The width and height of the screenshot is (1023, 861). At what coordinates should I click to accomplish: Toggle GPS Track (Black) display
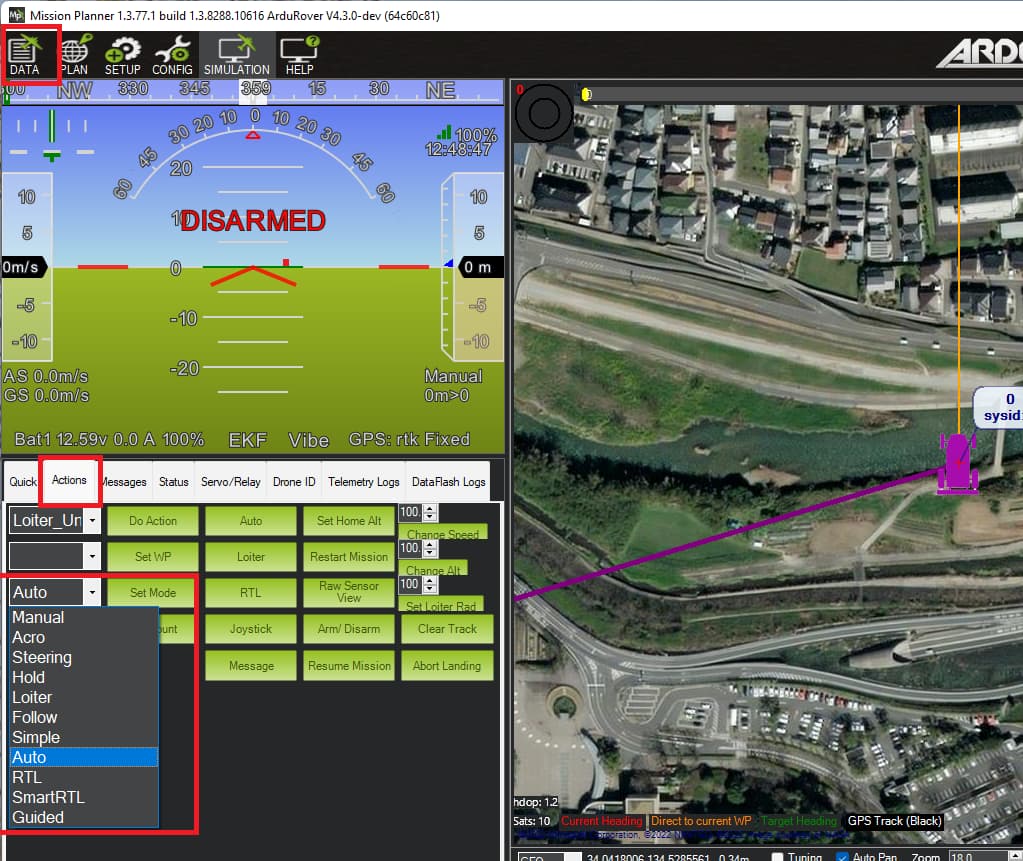click(893, 821)
